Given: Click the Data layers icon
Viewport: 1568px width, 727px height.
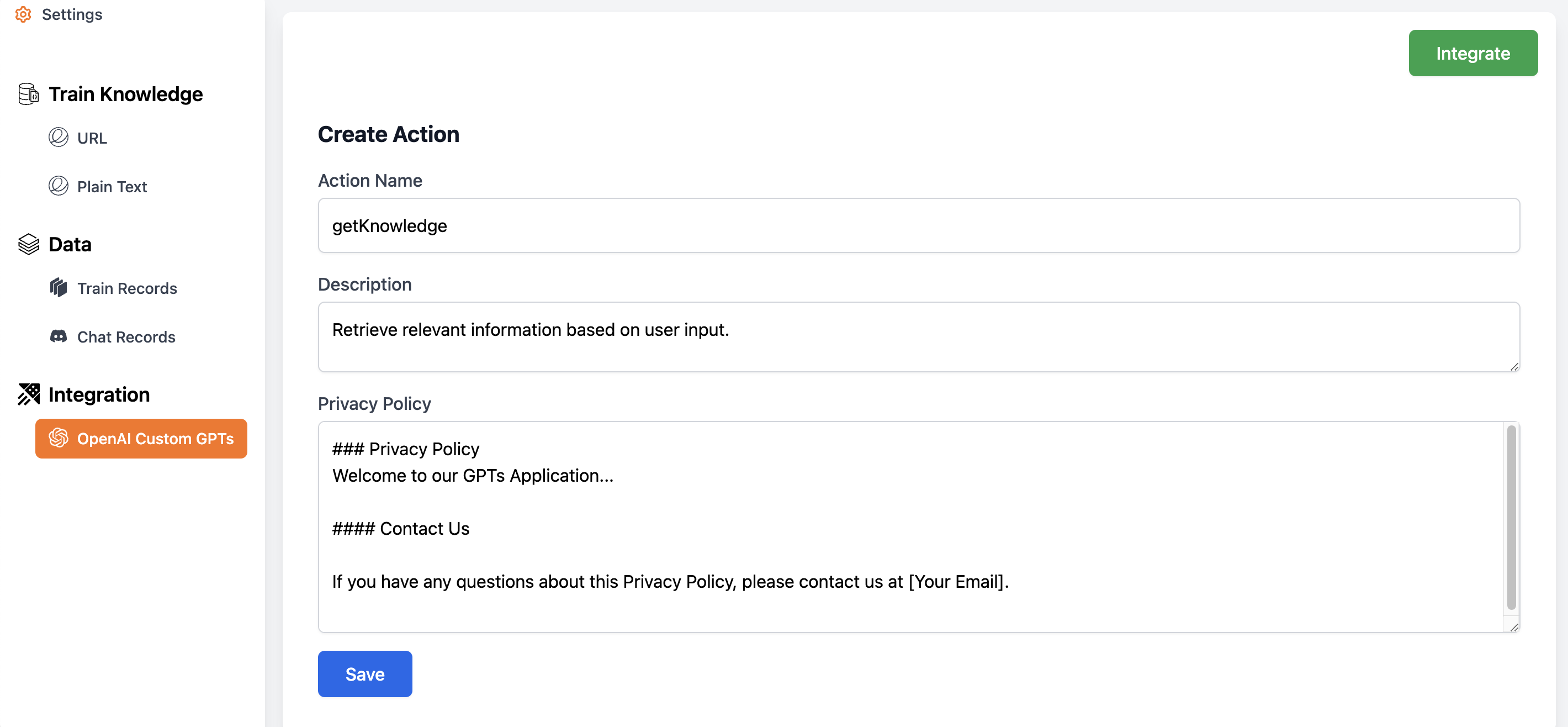Looking at the screenshot, I should click(28, 244).
